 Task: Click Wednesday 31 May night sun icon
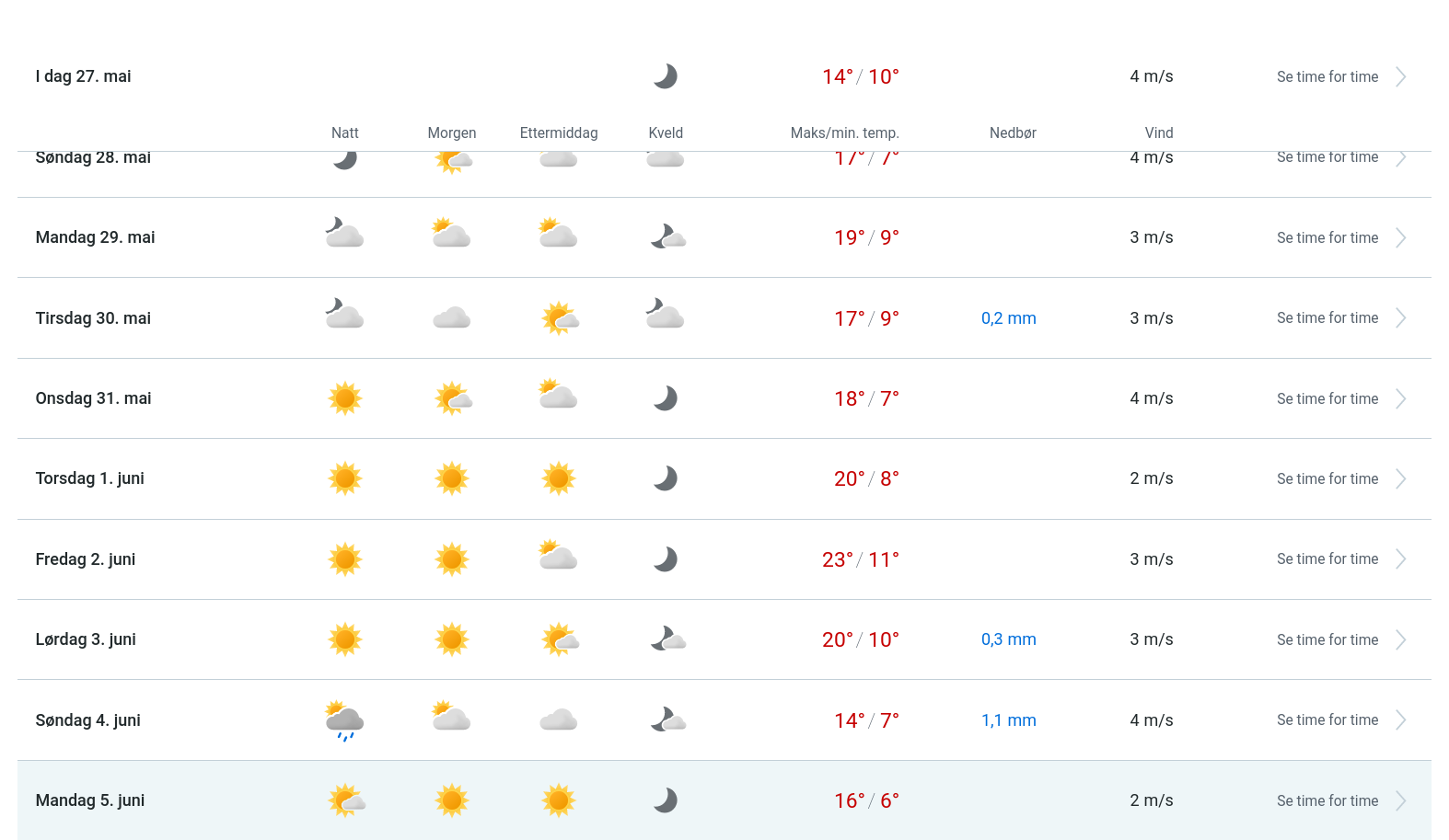point(345,398)
